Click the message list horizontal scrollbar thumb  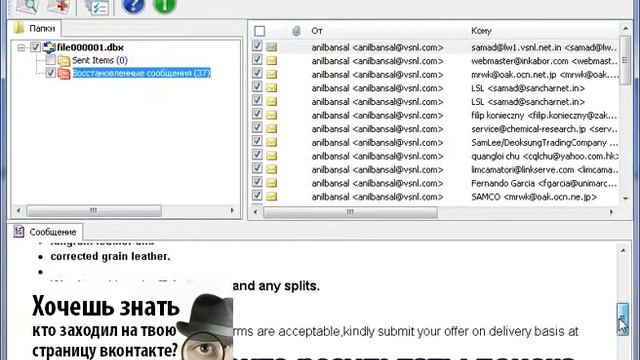coord(351,212)
